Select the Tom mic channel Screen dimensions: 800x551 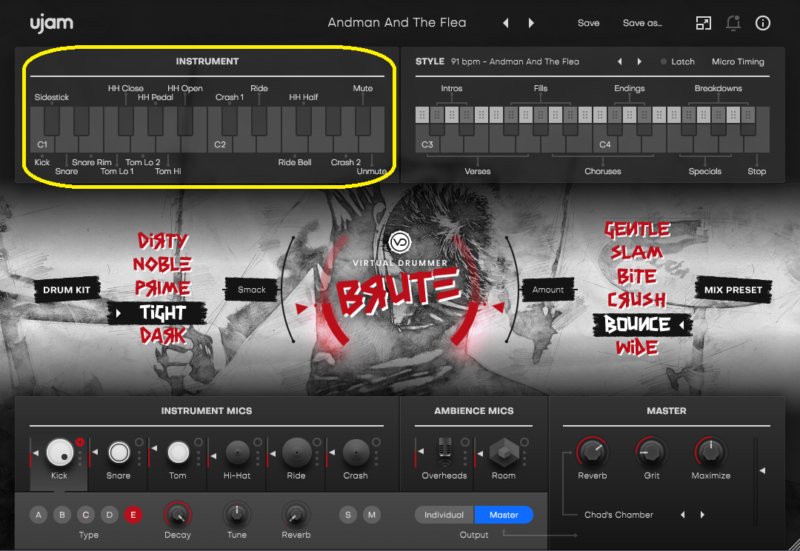tap(178, 453)
